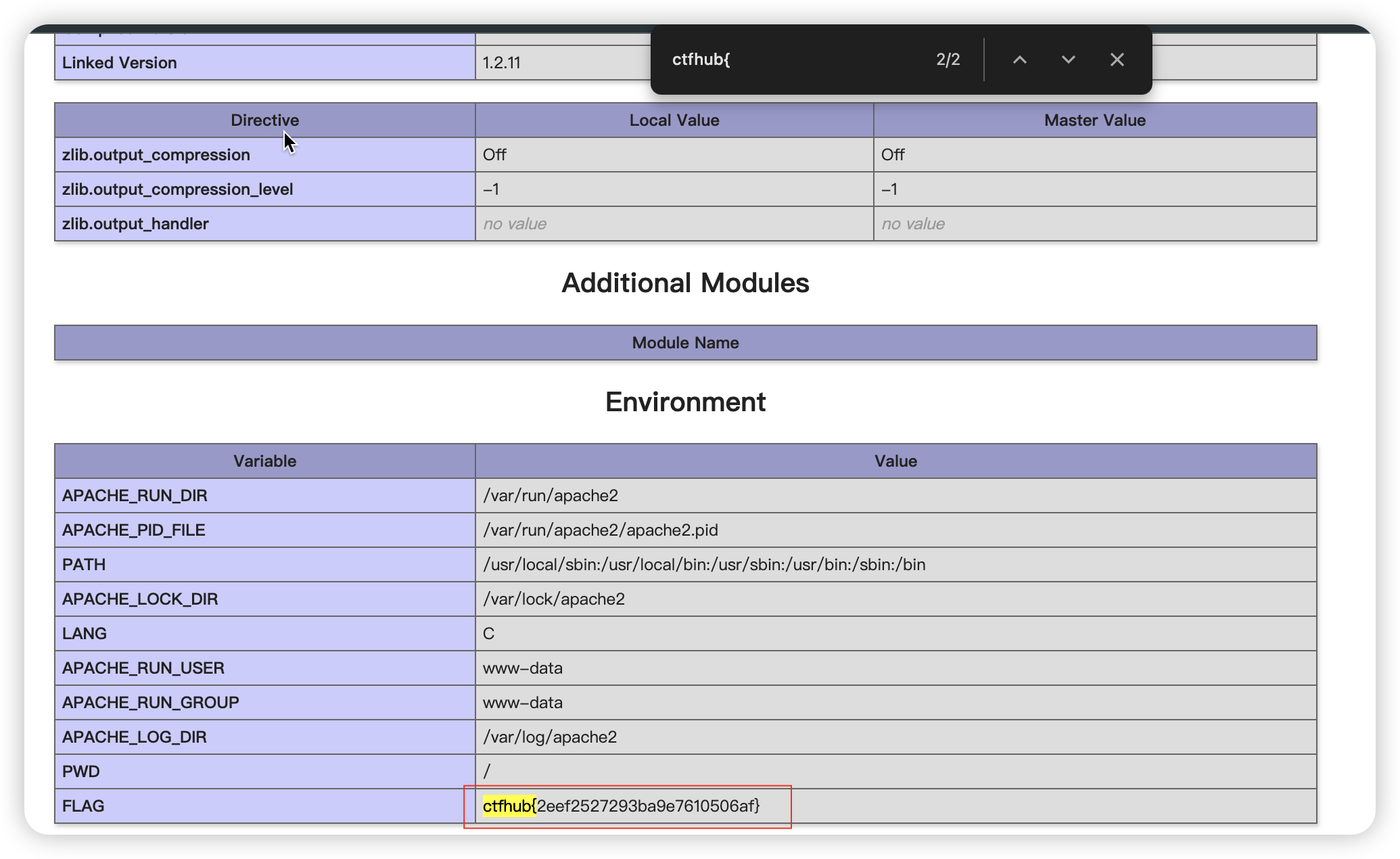Viewport: 1400px width, 859px height.
Task: Click the Value column header
Action: tap(895, 461)
